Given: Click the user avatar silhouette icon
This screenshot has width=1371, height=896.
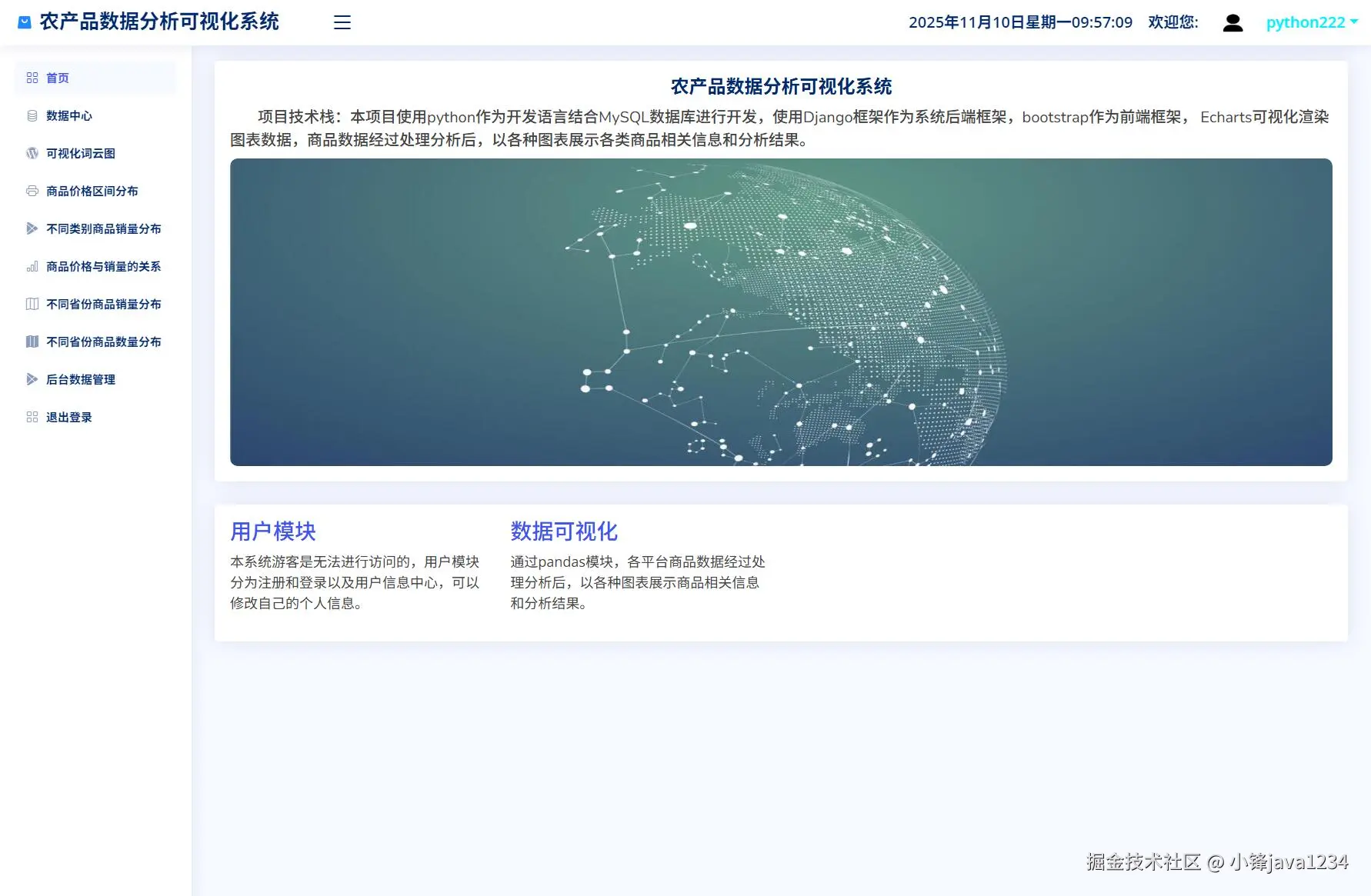Looking at the screenshot, I should tap(1233, 23).
